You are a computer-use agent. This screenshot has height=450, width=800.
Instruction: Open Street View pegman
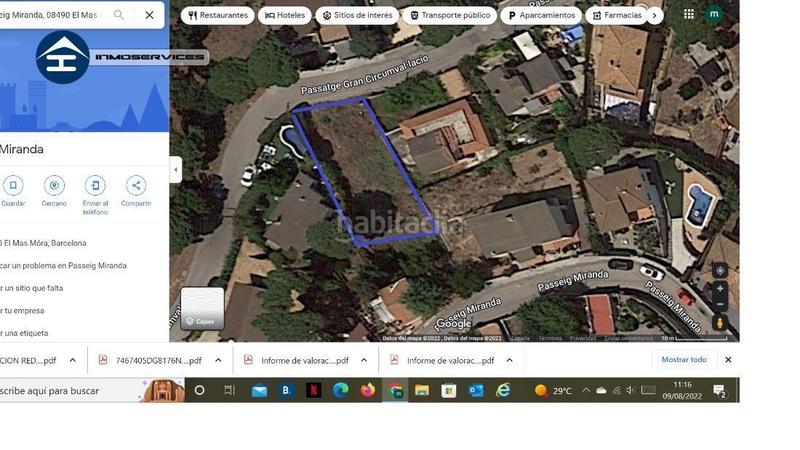tap(720, 323)
